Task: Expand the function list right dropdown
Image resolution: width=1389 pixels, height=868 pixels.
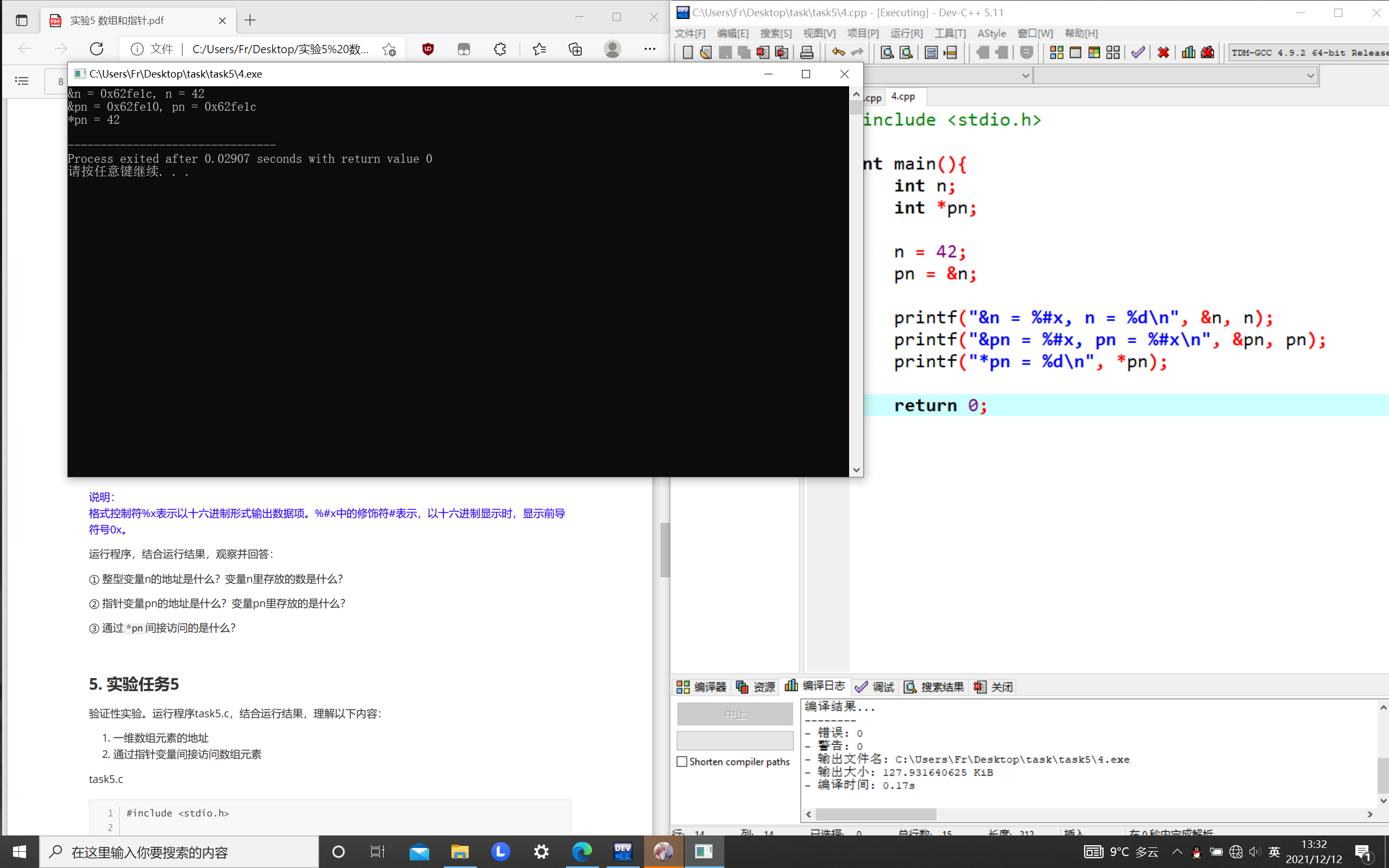Action: [x=1310, y=75]
